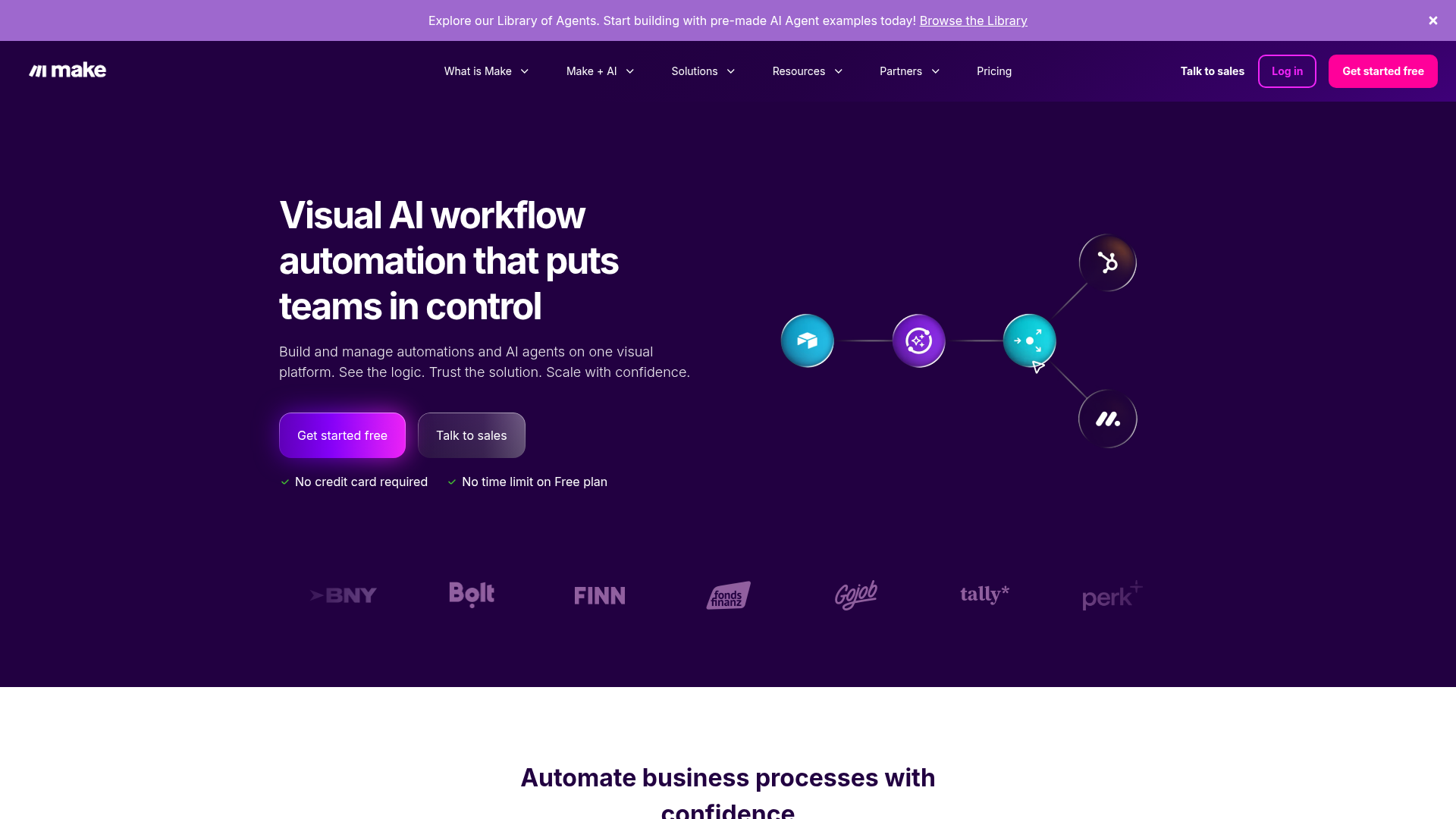Expand the Partners dropdown
This screenshot has width=1456, height=819.
908,71
